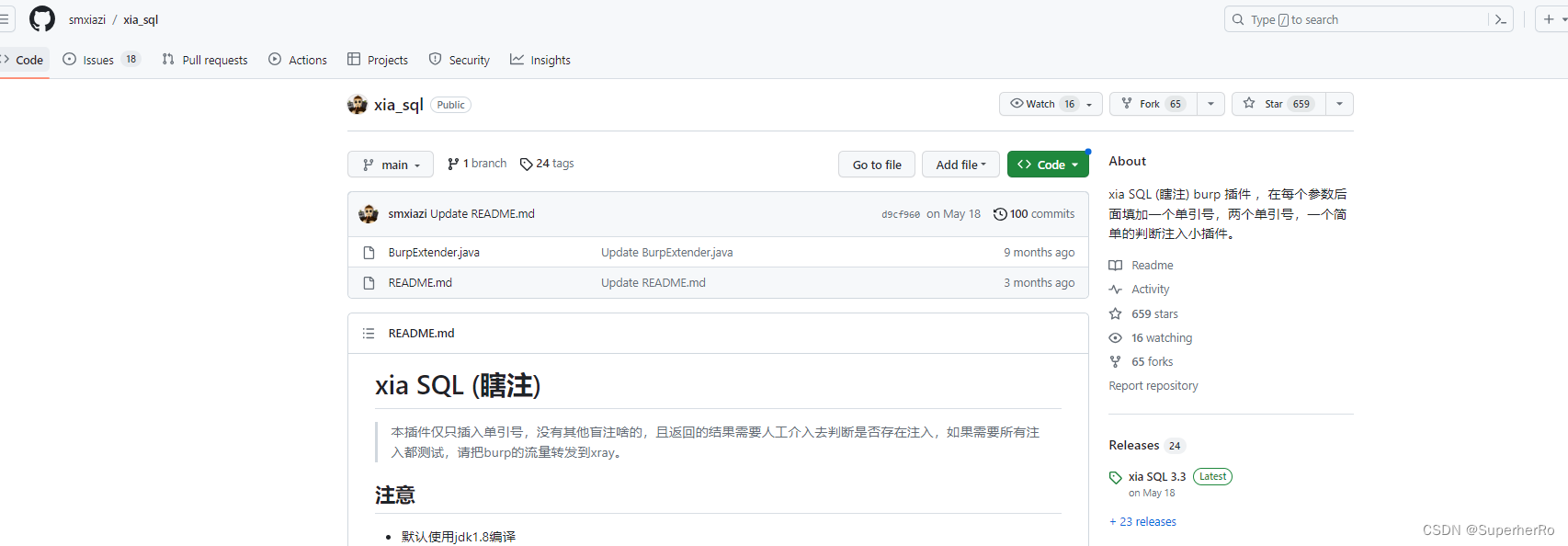This screenshot has height=546, width=1568.
Task: Click the README.md header filename link
Action: click(421, 334)
